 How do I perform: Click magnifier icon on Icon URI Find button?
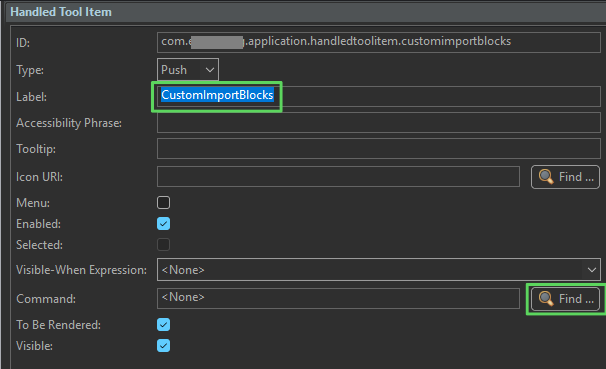coord(546,177)
